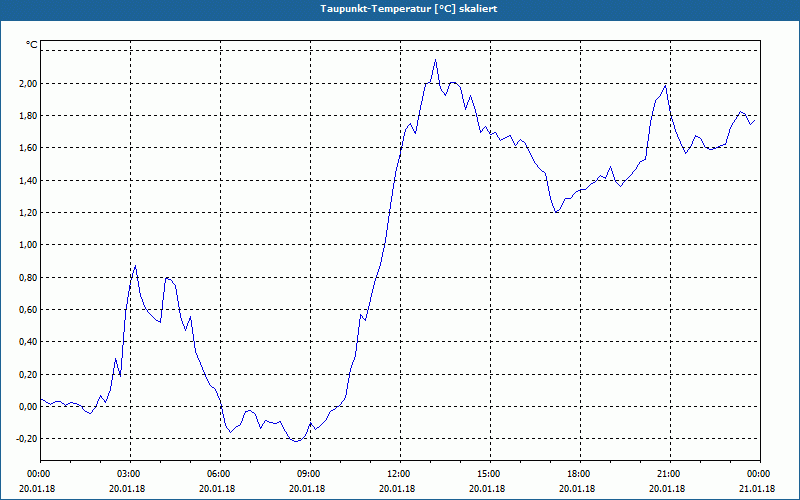Viewport: 800px width, 500px height.
Task: Click the '21.01.18' date label
Action: pyautogui.click(x=757, y=489)
